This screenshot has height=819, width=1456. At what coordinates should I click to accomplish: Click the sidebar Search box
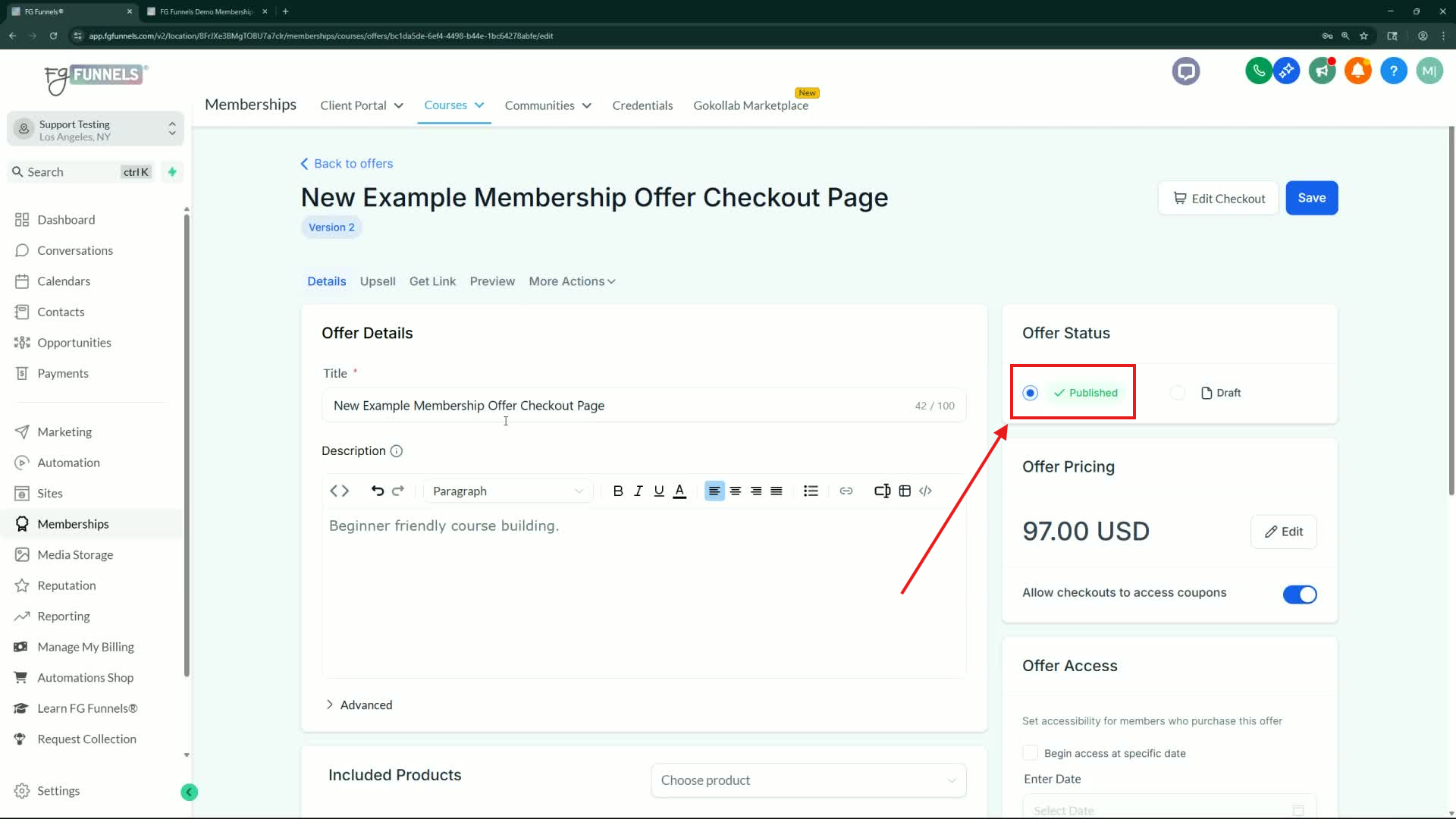click(x=82, y=172)
